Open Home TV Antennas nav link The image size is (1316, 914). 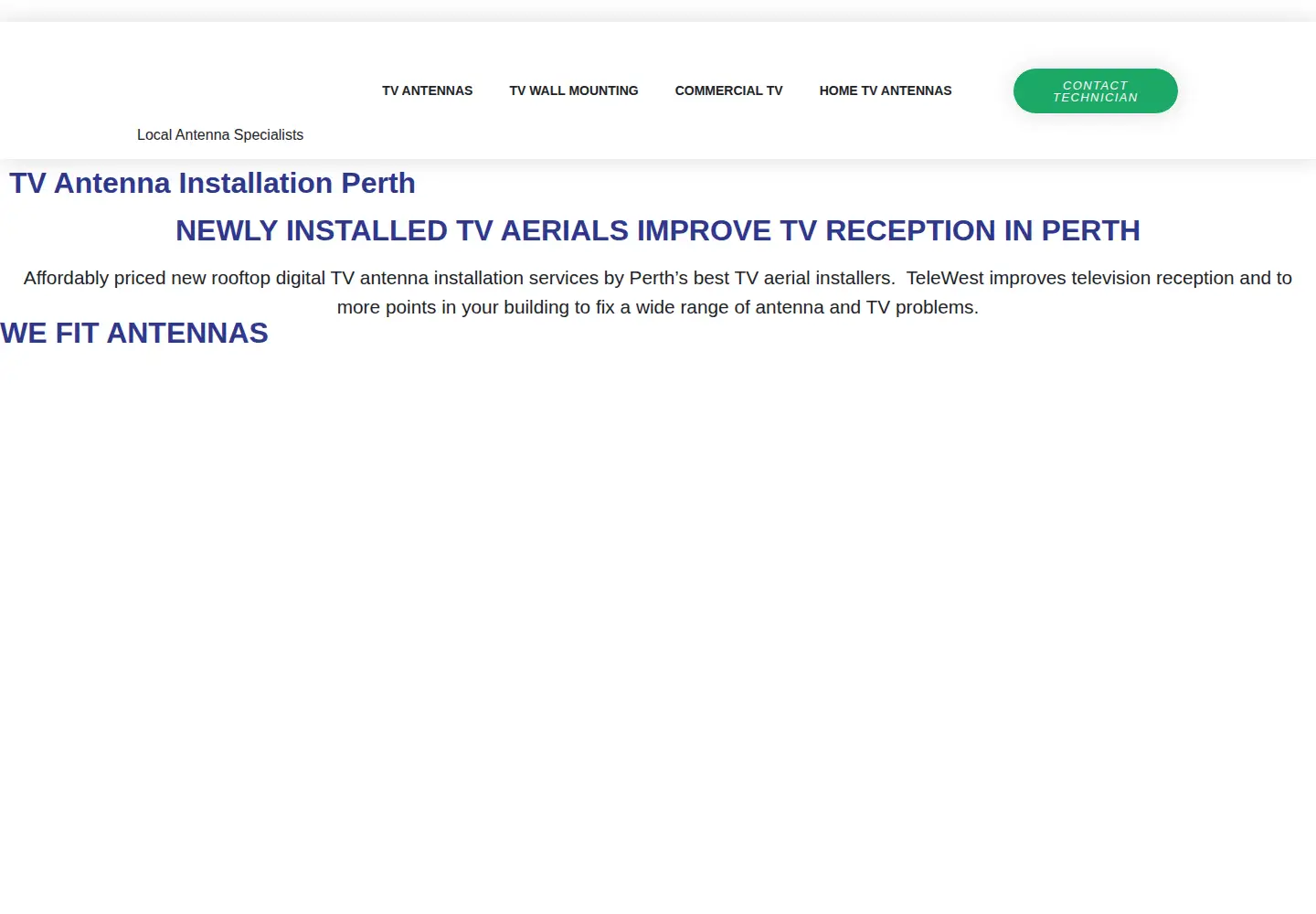886,90
